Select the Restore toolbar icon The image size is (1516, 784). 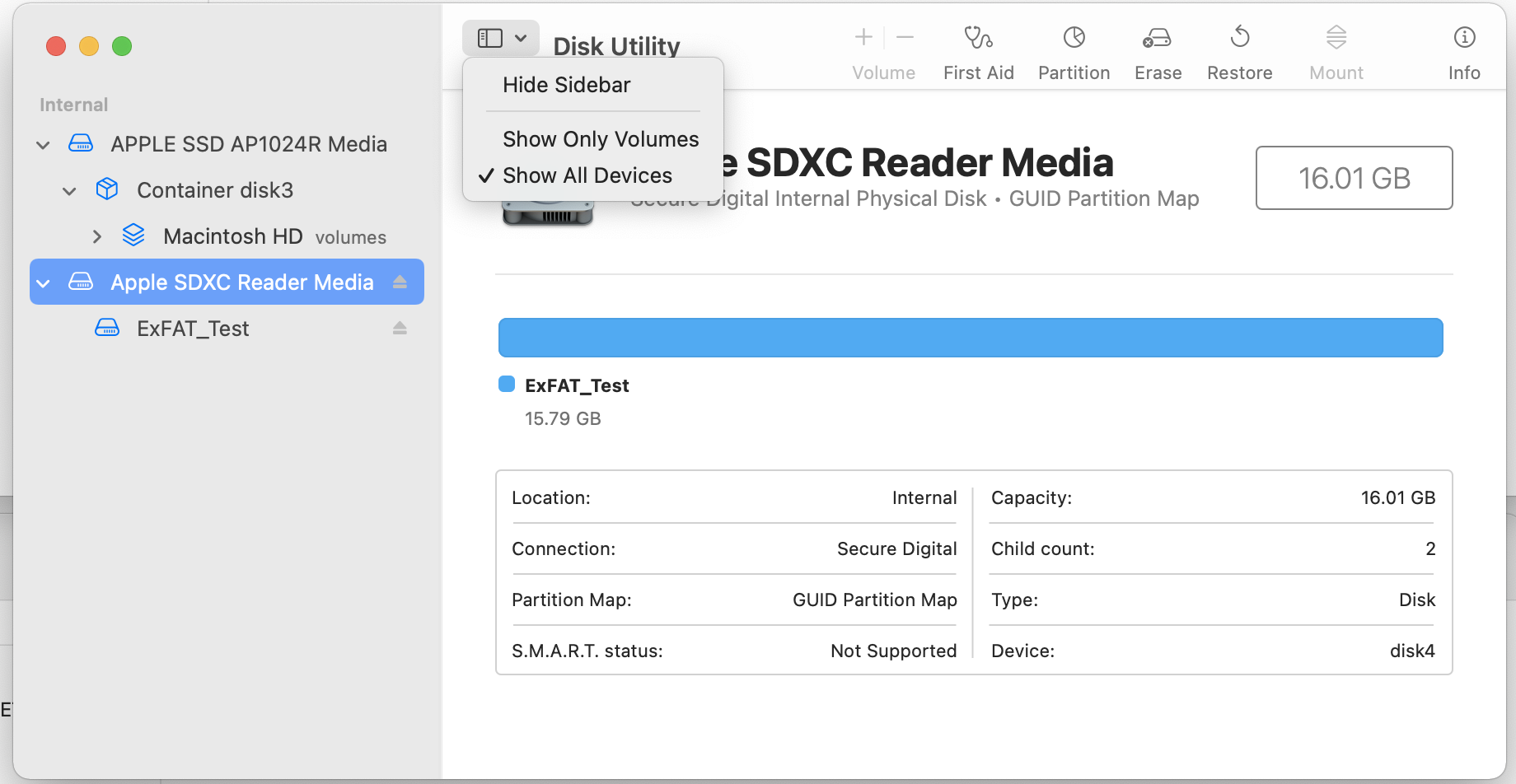pos(1239,38)
